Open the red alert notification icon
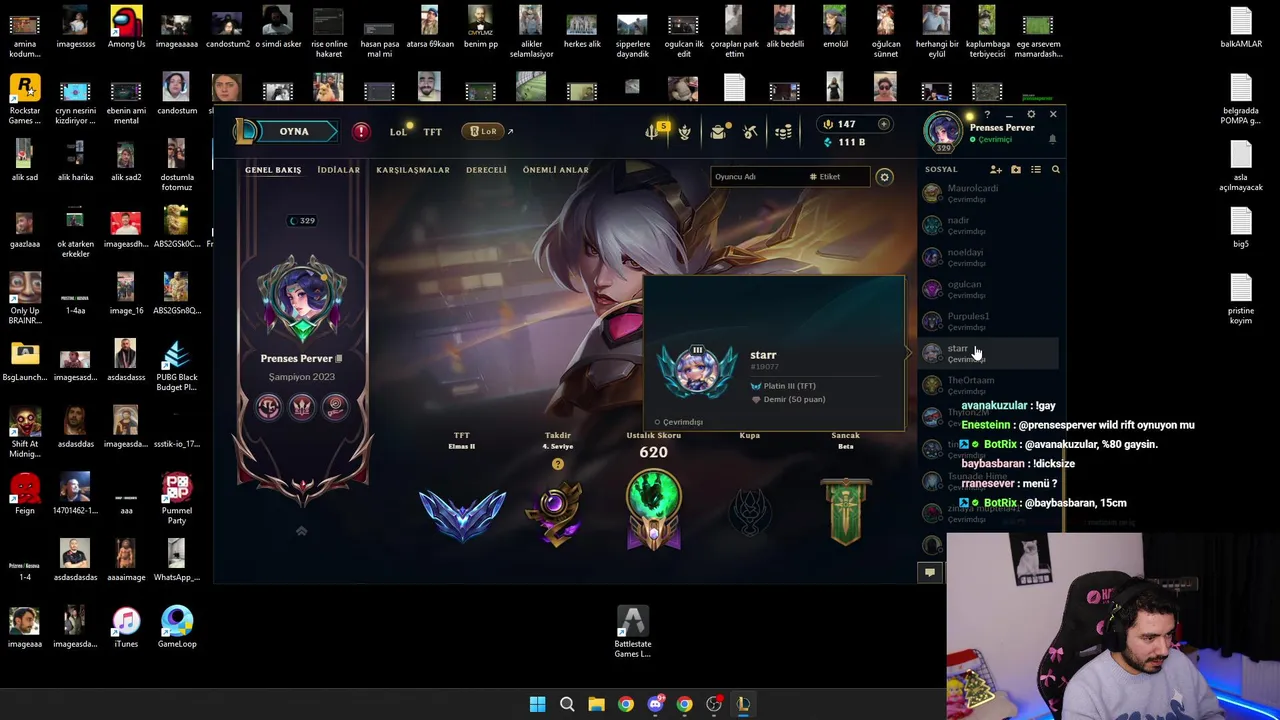 [x=361, y=131]
